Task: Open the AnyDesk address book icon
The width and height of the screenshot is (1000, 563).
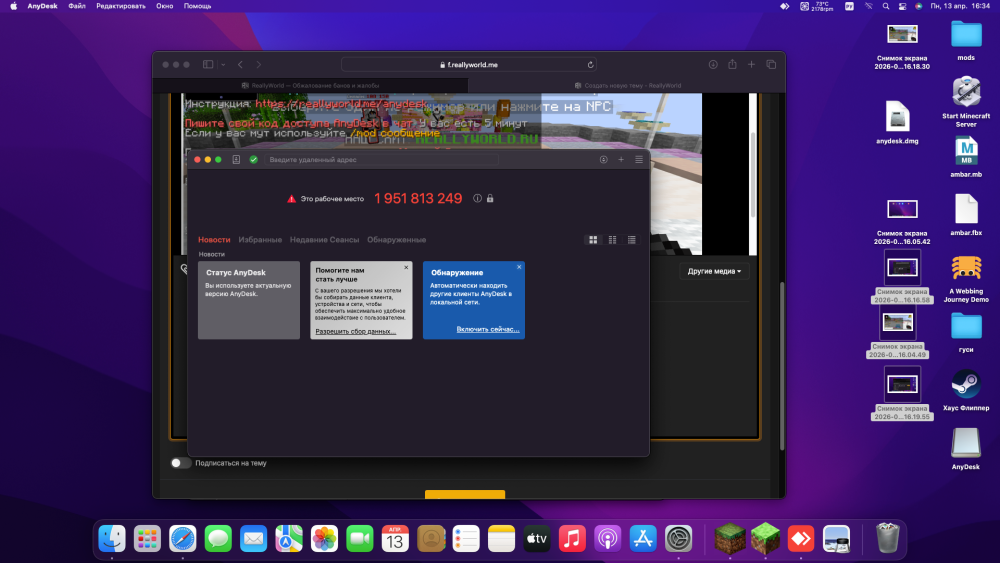Action: (236, 159)
